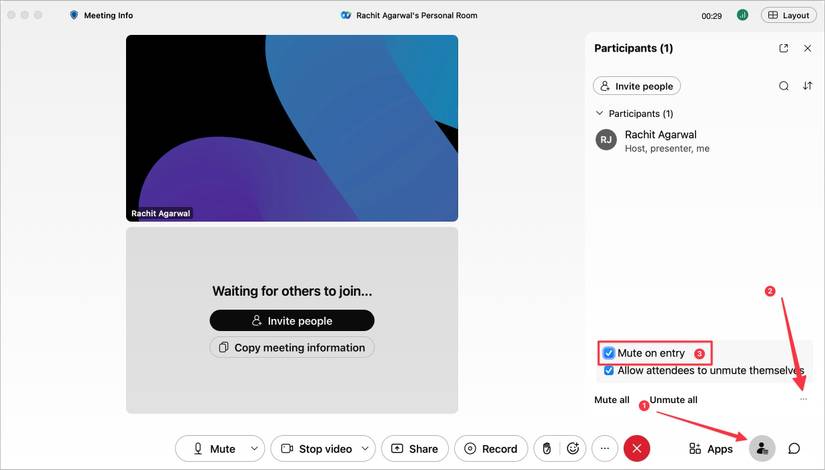Expand the Mute audio options arrow

coord(254,449)
